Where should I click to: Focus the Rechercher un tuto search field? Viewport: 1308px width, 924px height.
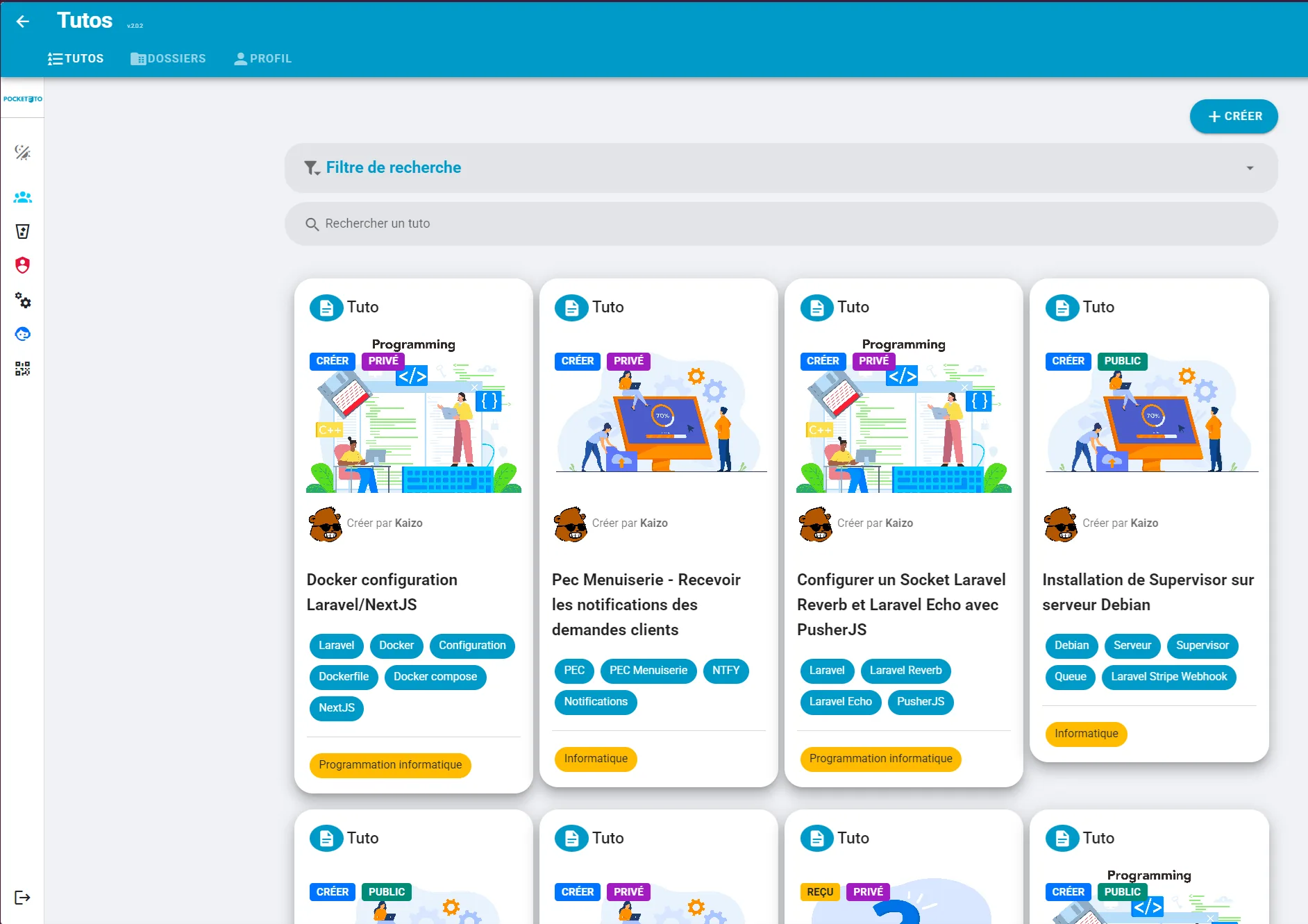click(781, 224)
